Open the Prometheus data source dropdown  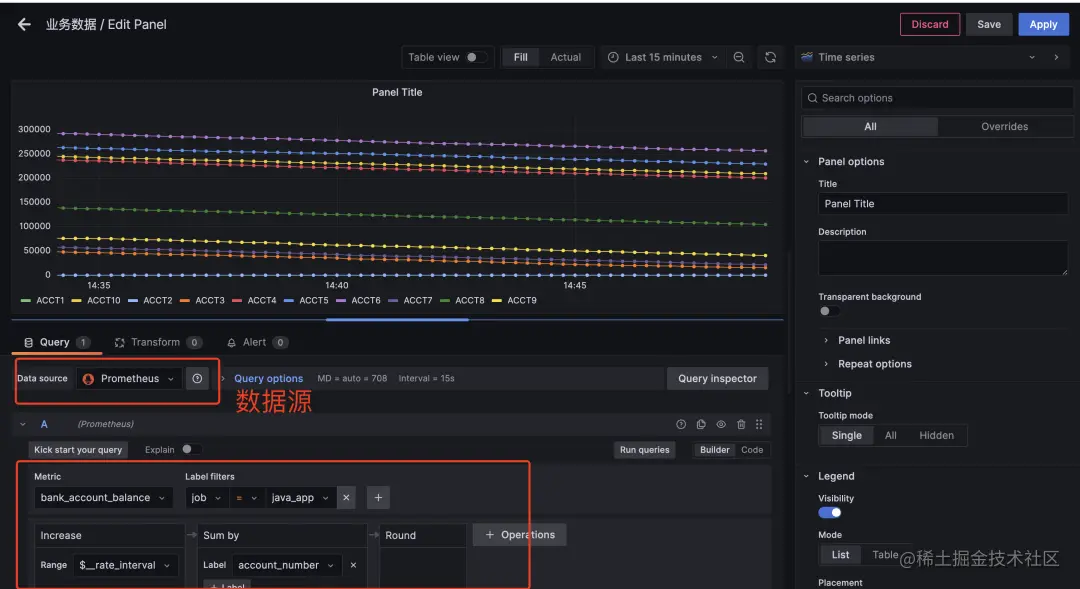129,378
